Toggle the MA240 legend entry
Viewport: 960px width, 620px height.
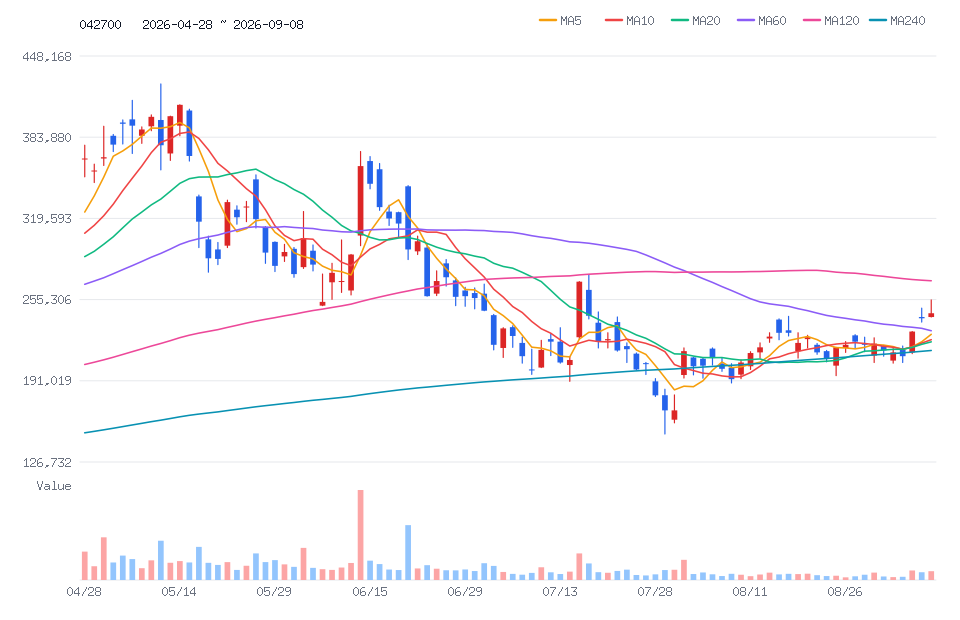[x=897, y=21]
